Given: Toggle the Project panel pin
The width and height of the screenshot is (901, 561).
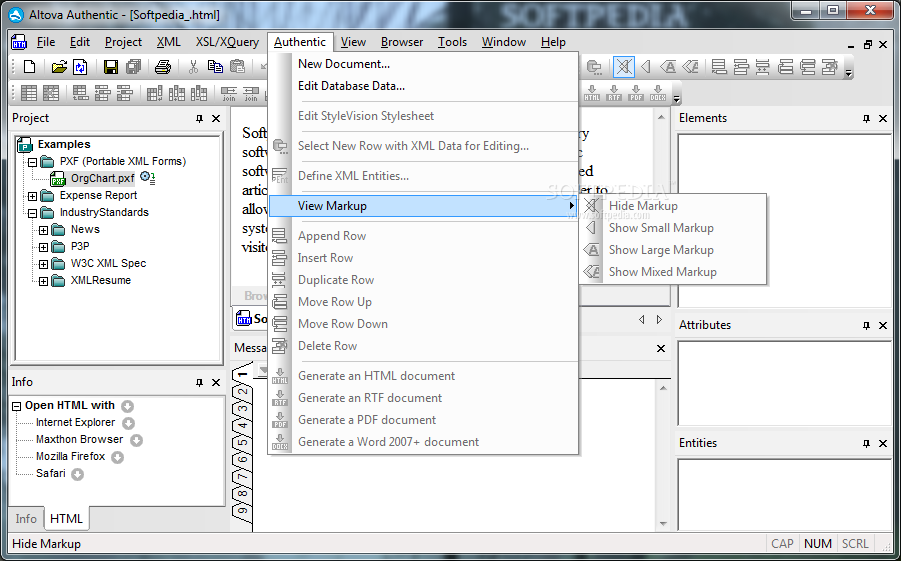Looking at the screenshot, I should tap(199, 118).
